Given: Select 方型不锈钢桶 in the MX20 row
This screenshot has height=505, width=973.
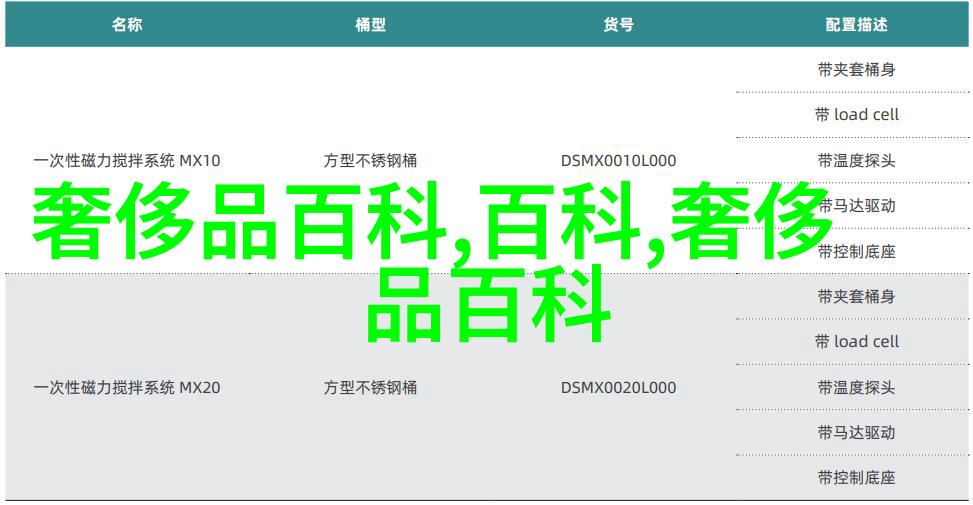Looking at the screenshot, I should tap(370, 387).
